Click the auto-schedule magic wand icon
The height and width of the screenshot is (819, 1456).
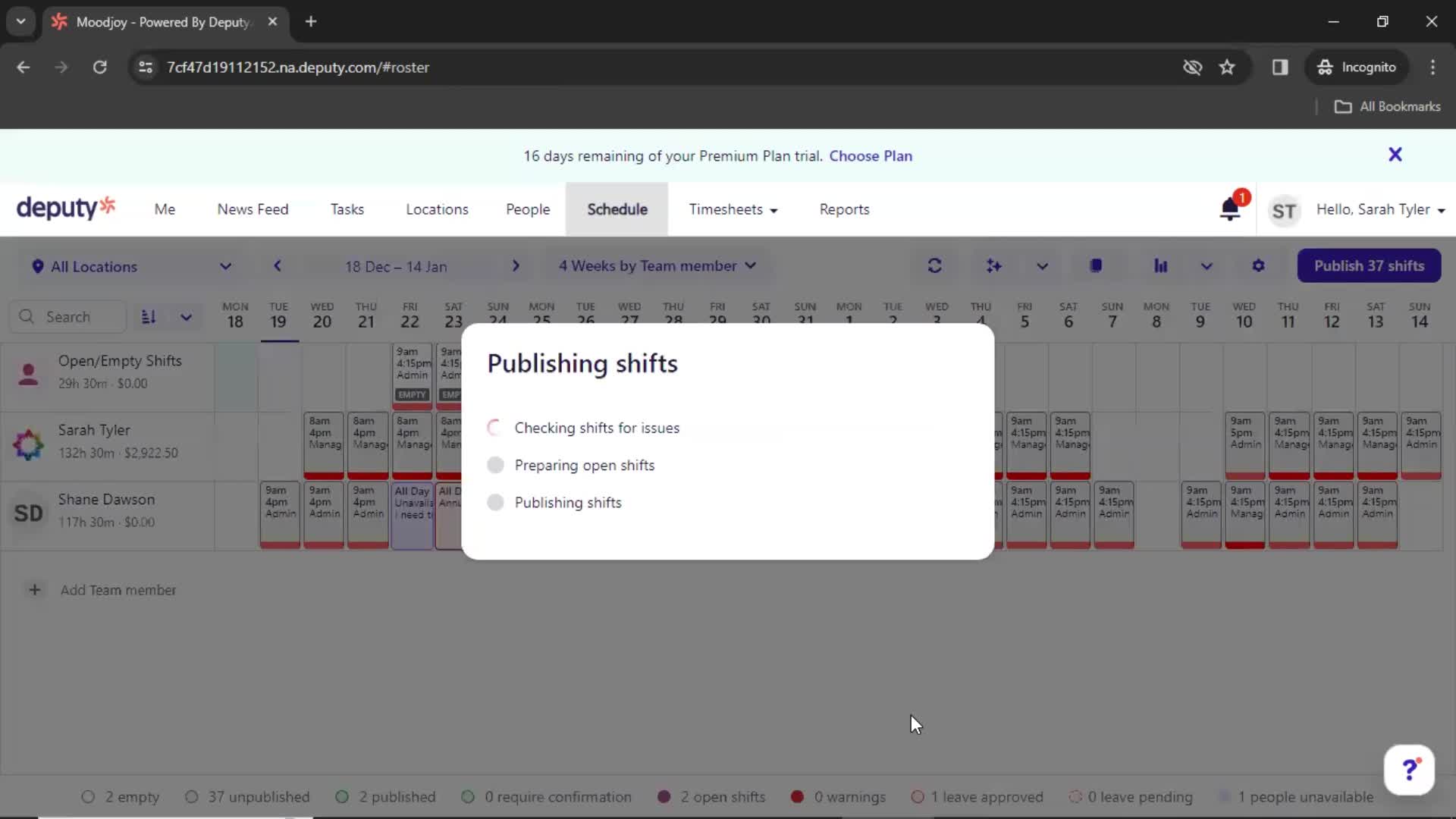994,265
